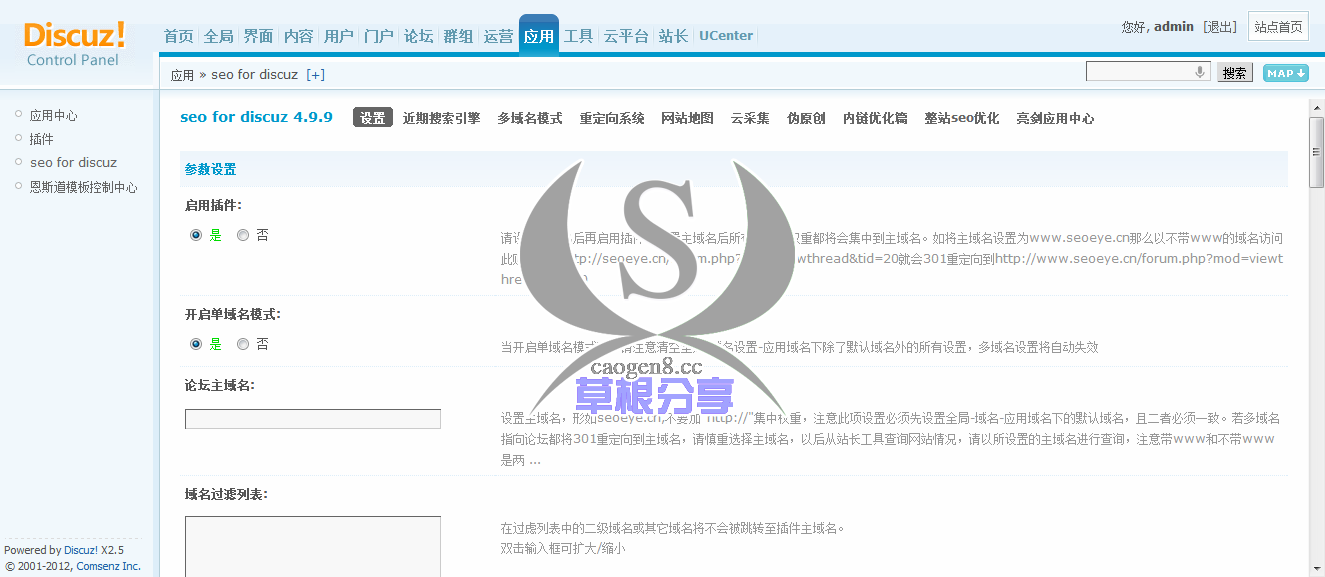
Task: Click the Discuz! Control Panel logo
Action: [74, 45]
